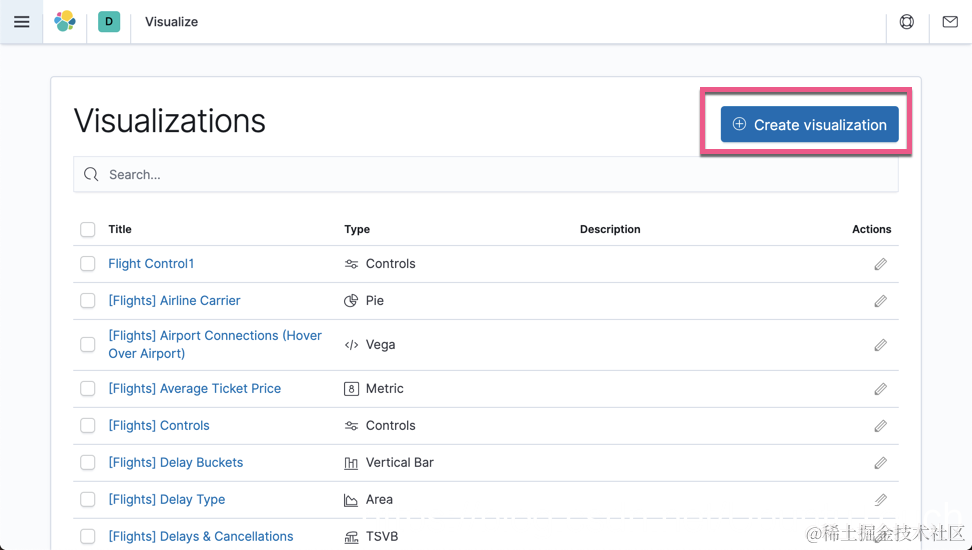Open [Flights] Delay Buckets link

tap(175, 463)
